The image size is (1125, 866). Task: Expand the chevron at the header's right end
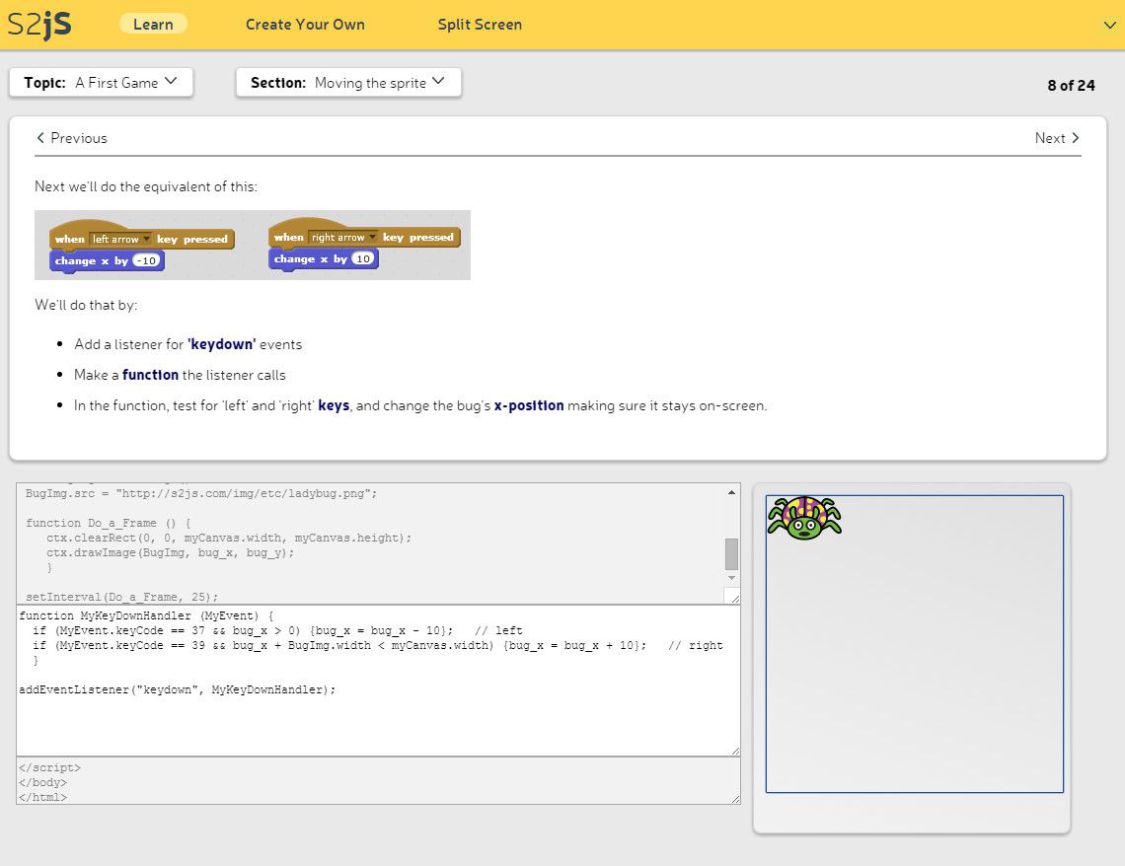(x=1108, y=25)
